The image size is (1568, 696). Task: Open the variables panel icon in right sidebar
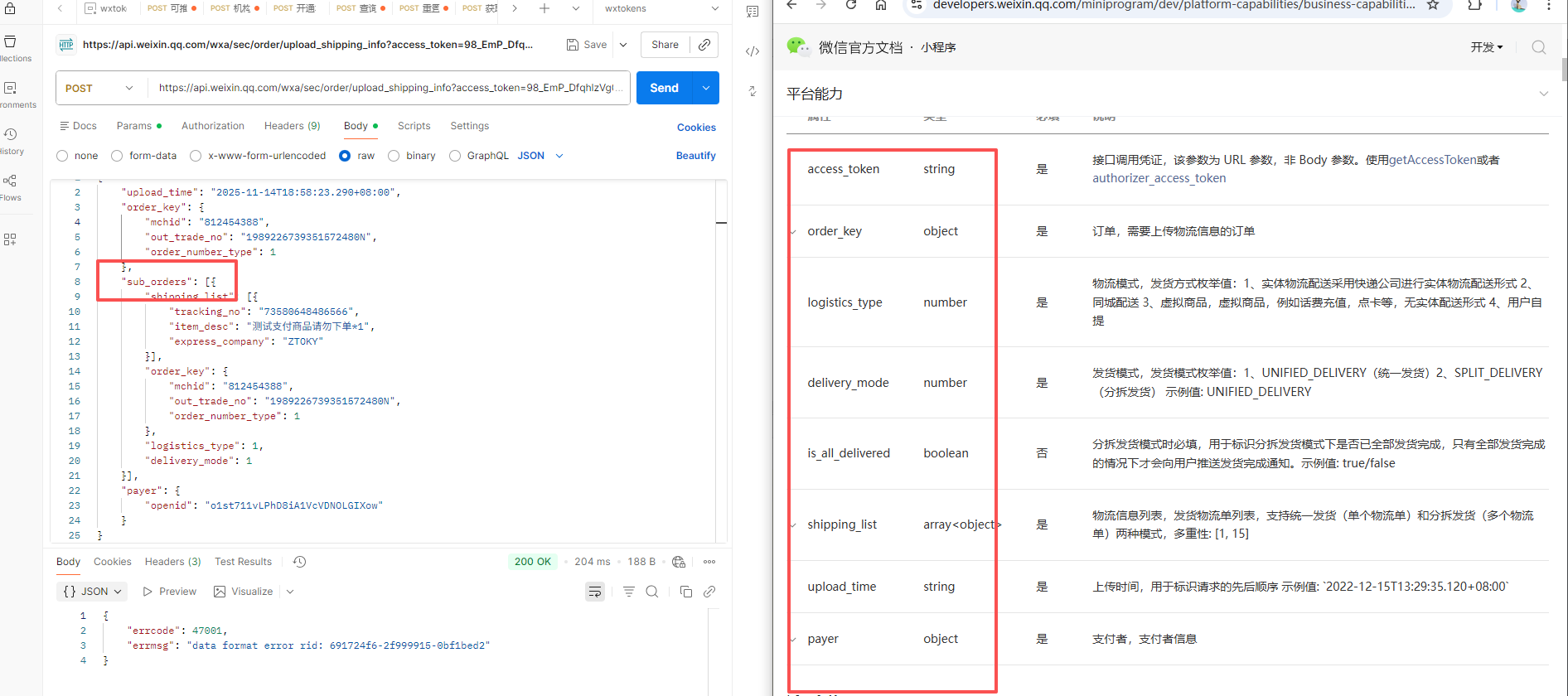tap(753, 12)
